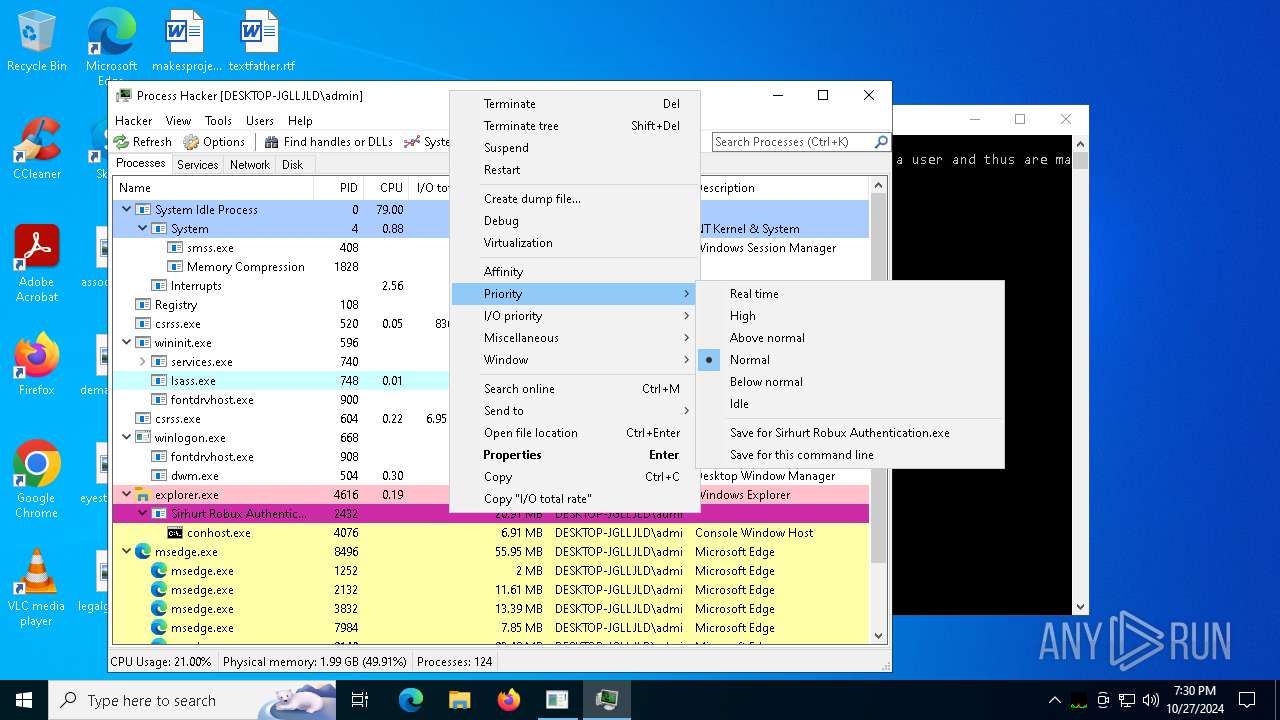
Task: Click Process Hacker taskbar icon
Action: (x=606, y=700)
